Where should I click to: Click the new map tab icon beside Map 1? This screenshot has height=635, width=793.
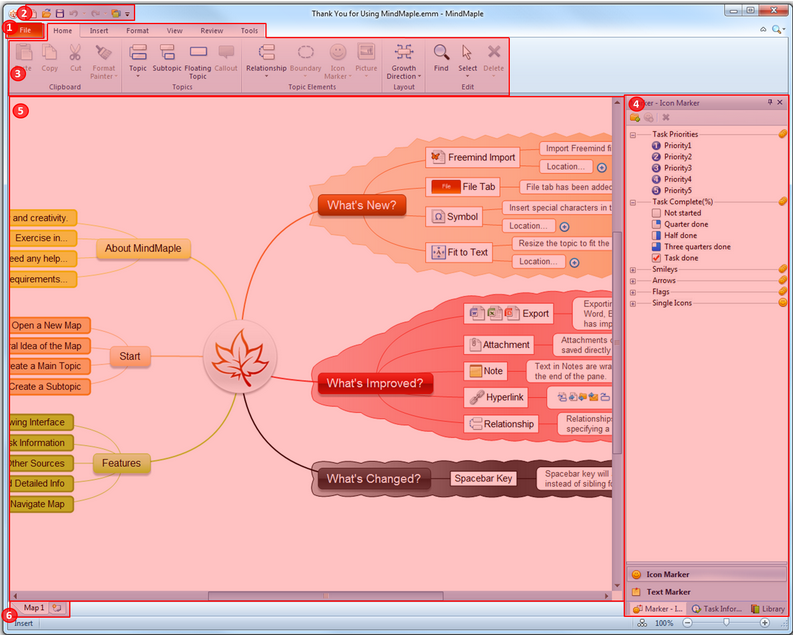pyautogui.click(x=57, y=608)
